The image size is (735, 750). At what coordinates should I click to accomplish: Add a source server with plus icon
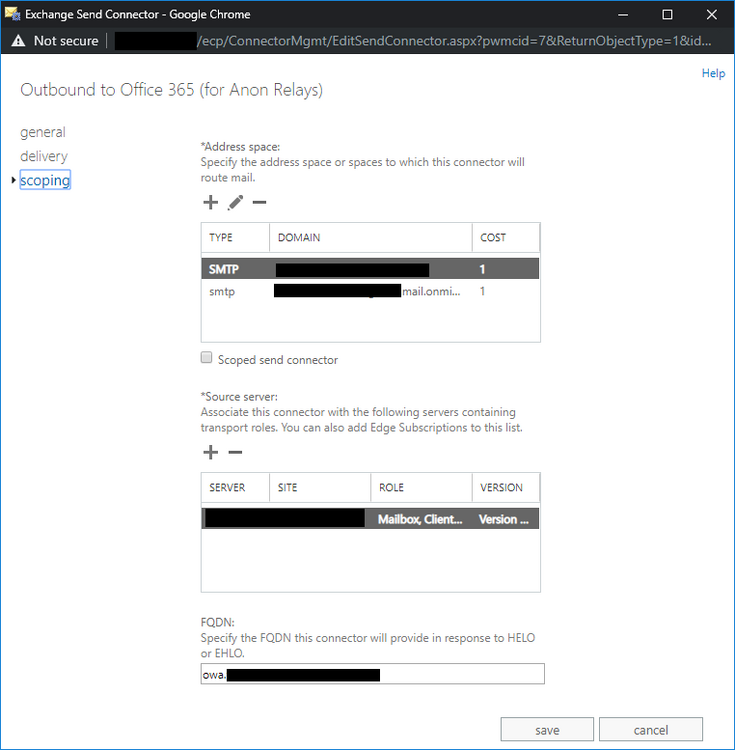pos(210,452)
